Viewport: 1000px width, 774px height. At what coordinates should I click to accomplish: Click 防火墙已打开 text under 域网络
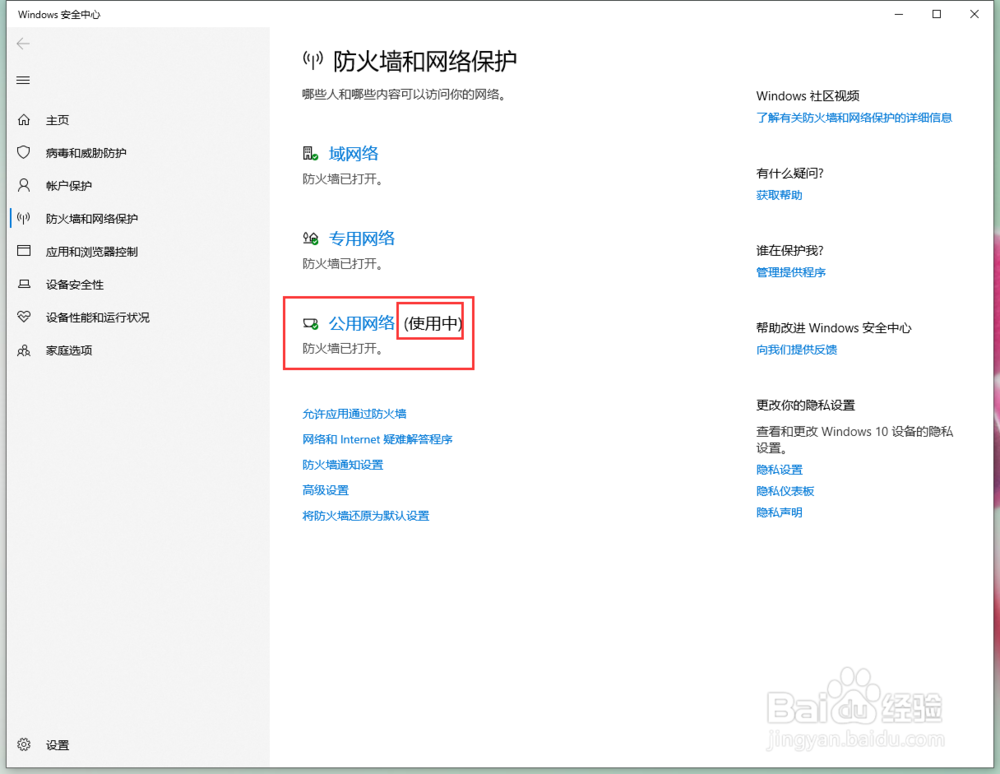tap(342, 179)
